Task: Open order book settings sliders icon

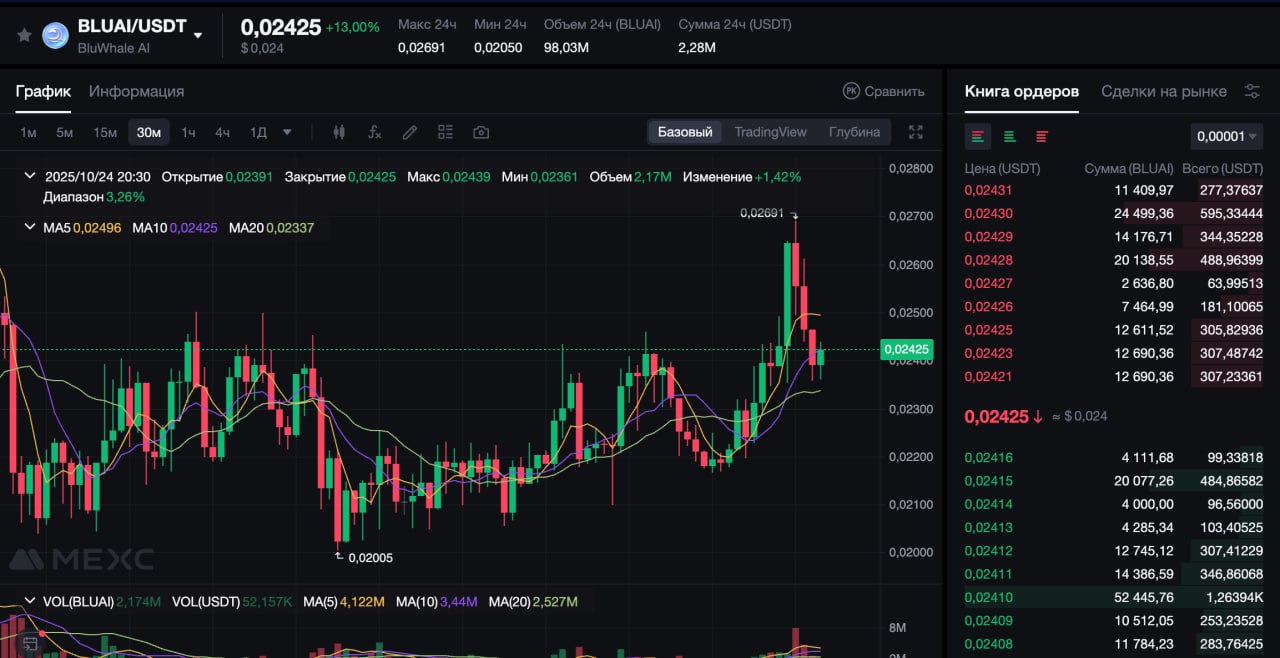Action: tap(1252, 91)
